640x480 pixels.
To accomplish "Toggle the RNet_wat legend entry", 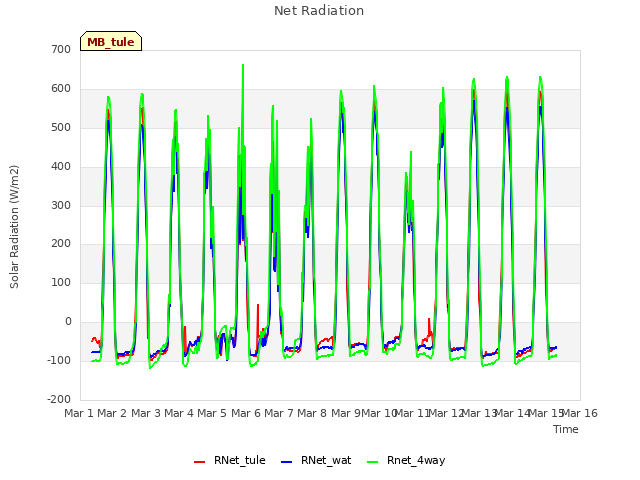I will click(316, 460).
